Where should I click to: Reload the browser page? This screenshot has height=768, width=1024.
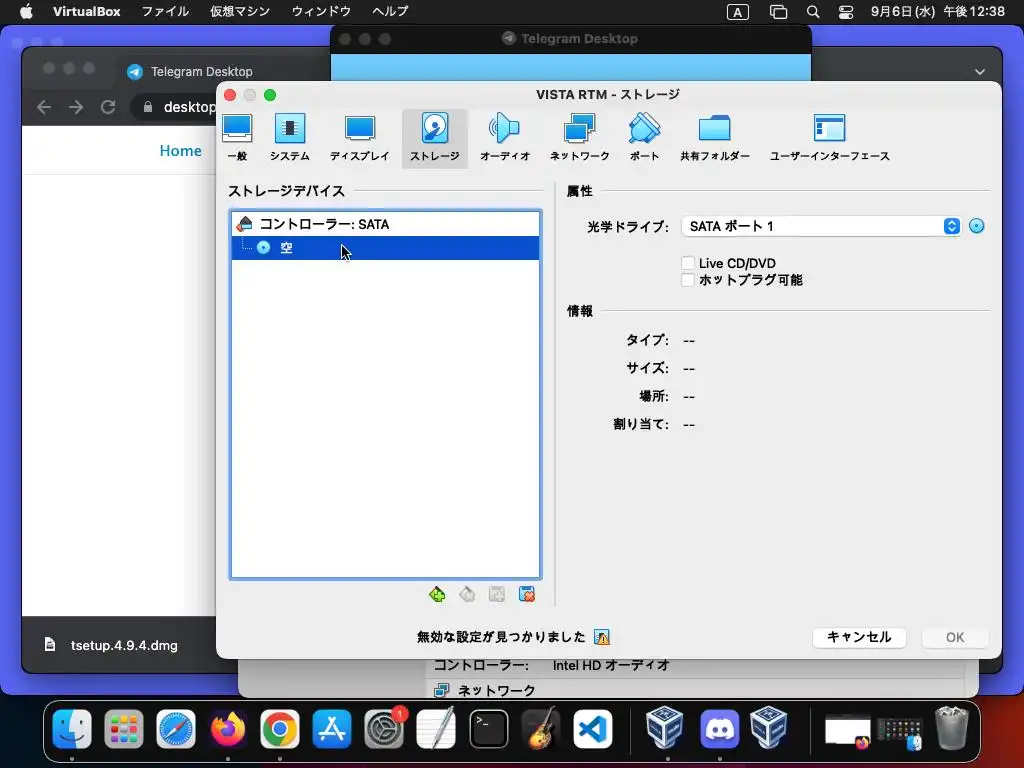[x=108, y=107]
